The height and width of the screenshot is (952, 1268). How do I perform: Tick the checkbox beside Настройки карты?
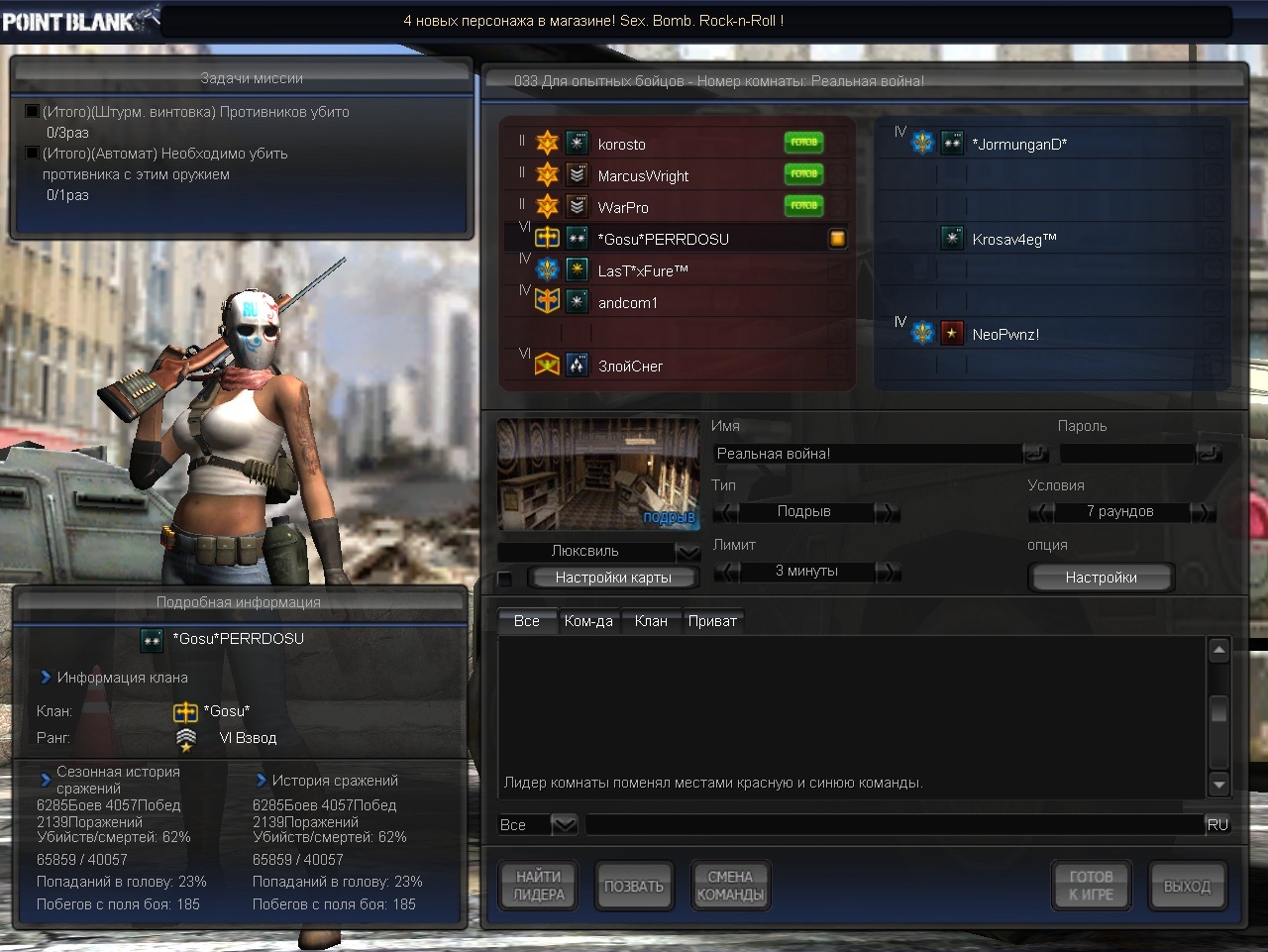(505, 578)
